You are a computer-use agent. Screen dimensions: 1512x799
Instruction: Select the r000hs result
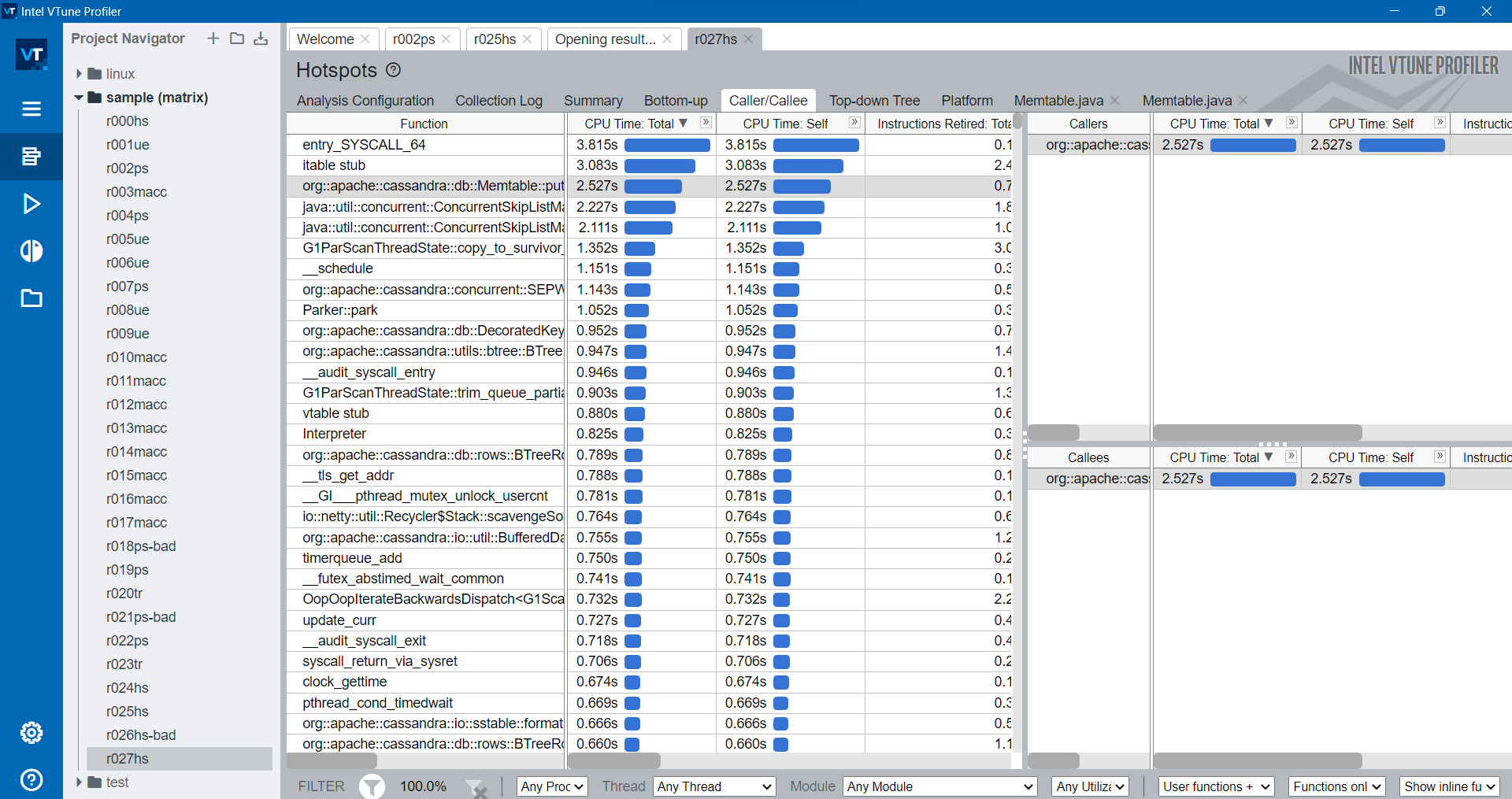tap(128, 121)
